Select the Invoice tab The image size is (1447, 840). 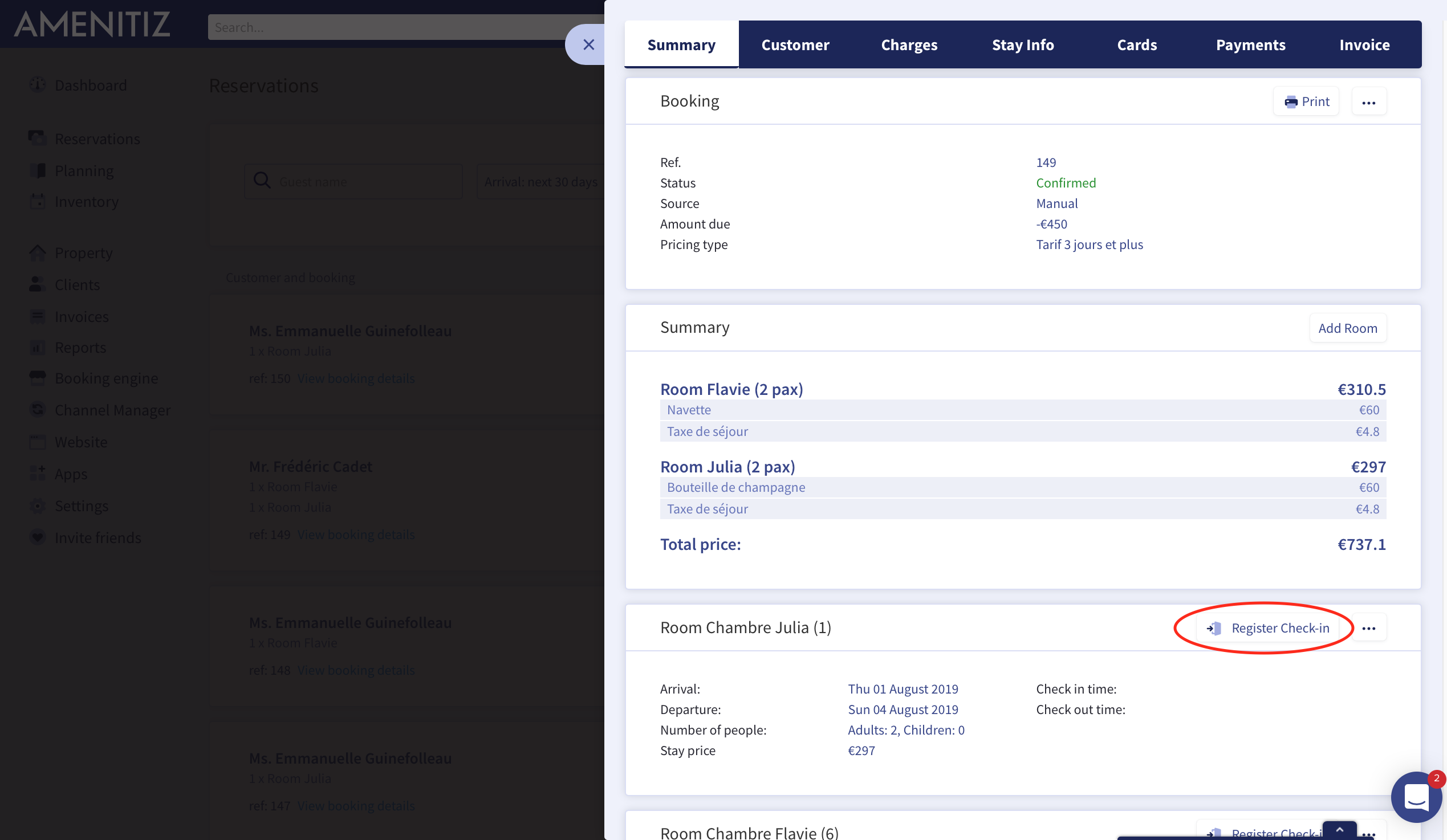click(x=1364, y=44)
